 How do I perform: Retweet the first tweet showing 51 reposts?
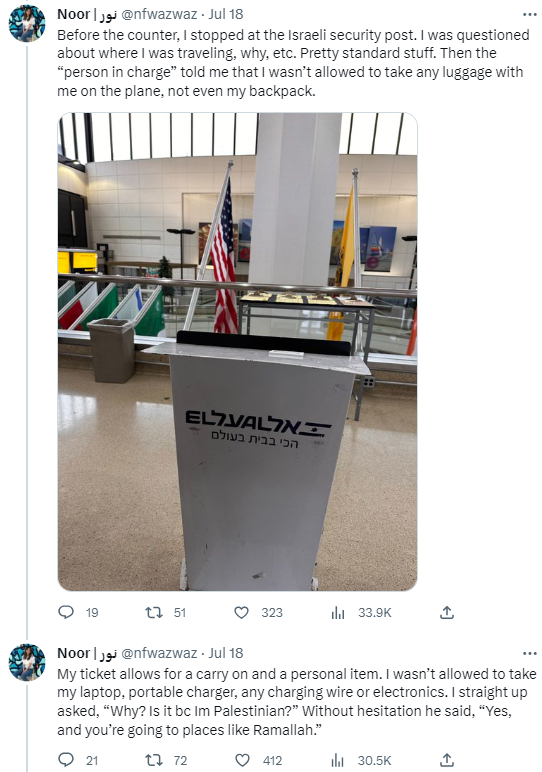pyautogui.click(x=154, y=612)
